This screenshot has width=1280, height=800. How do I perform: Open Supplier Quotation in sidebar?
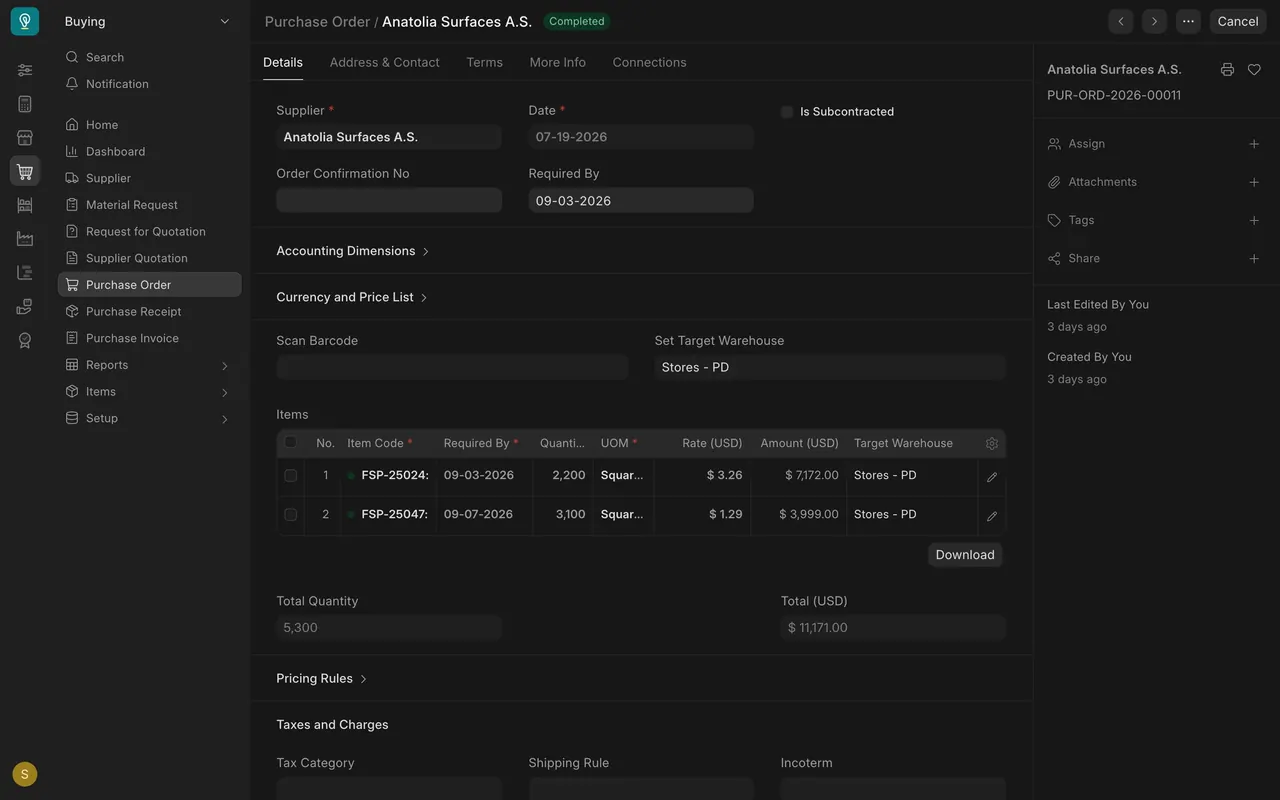coord(149,258)
